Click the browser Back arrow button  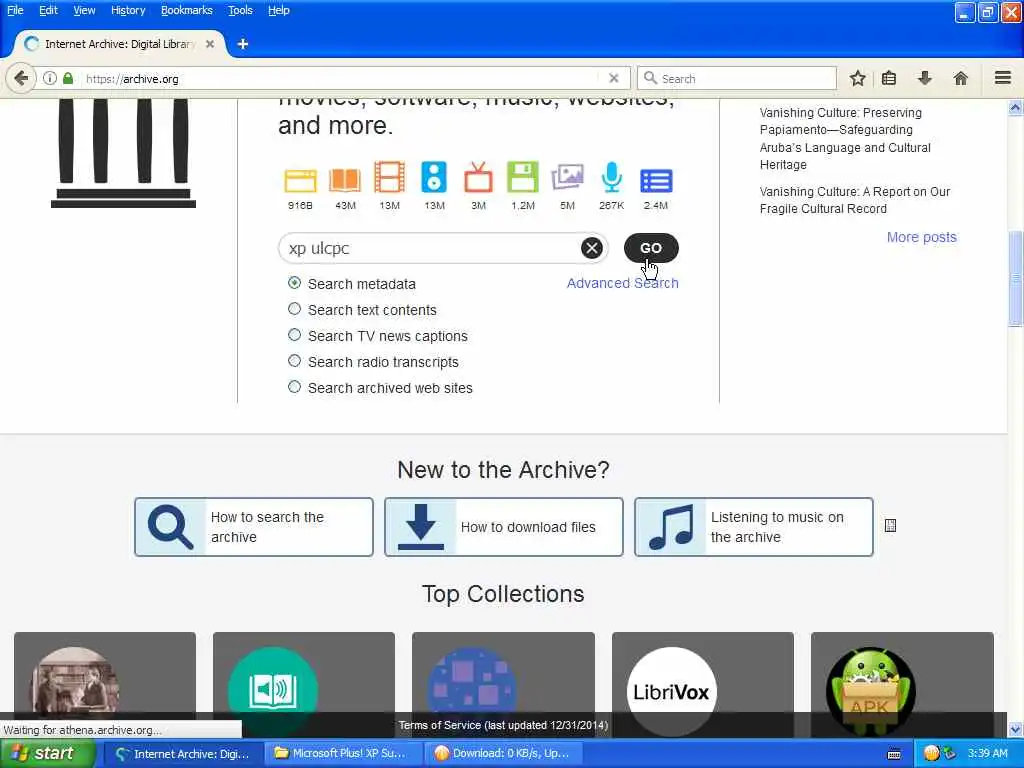pos(21,78)
